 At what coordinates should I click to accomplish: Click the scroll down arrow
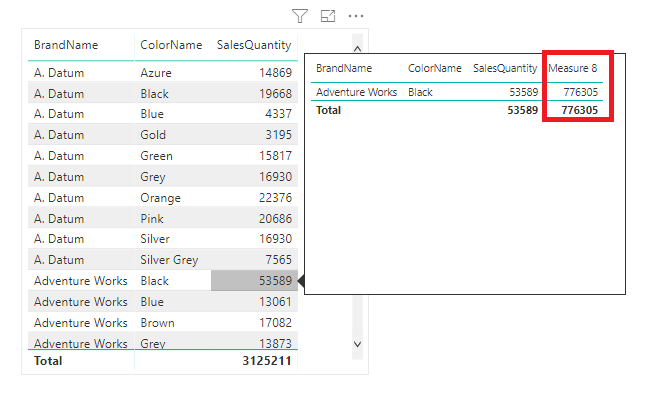[x=358, y=344]
